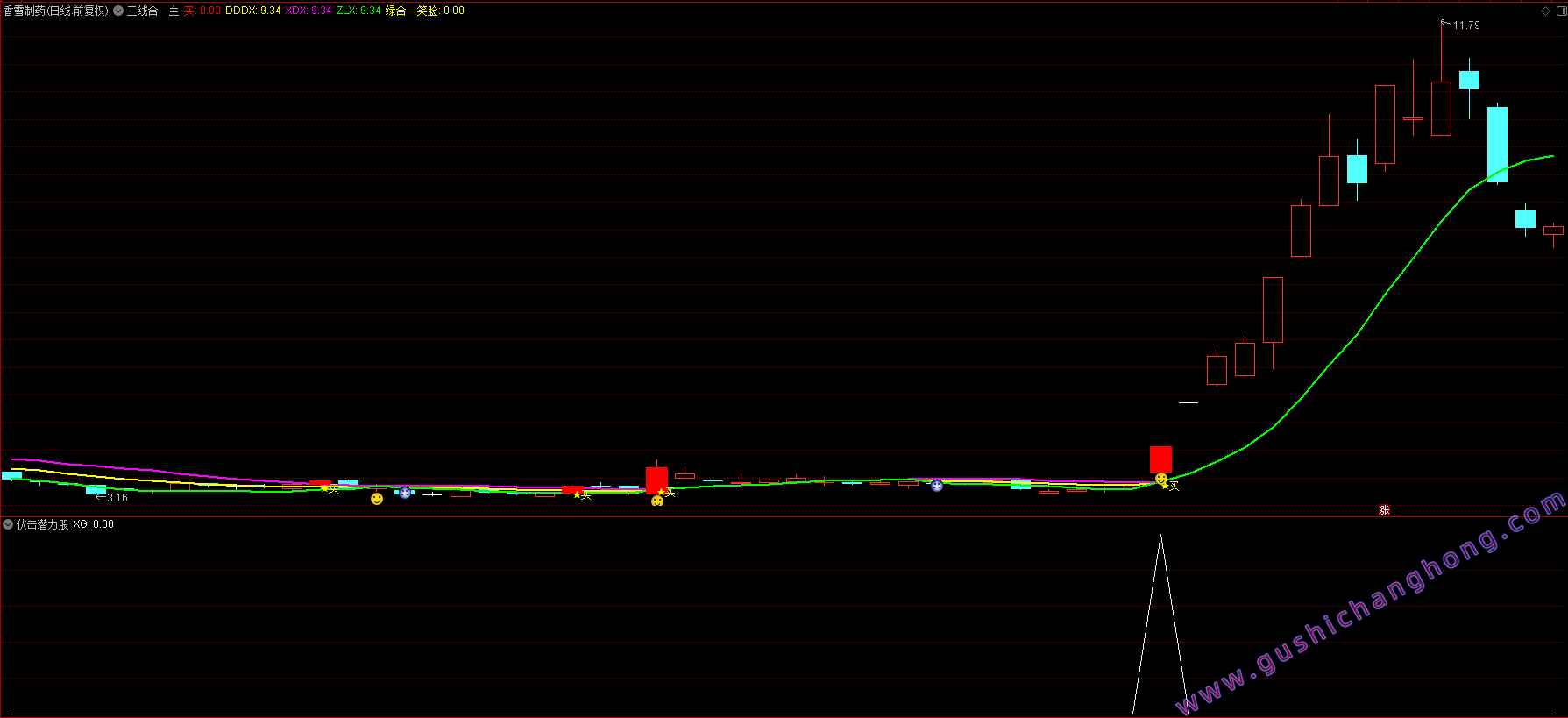Click the red 涨 marker icon
1568x718 pixels.
tap(1384, 509)
